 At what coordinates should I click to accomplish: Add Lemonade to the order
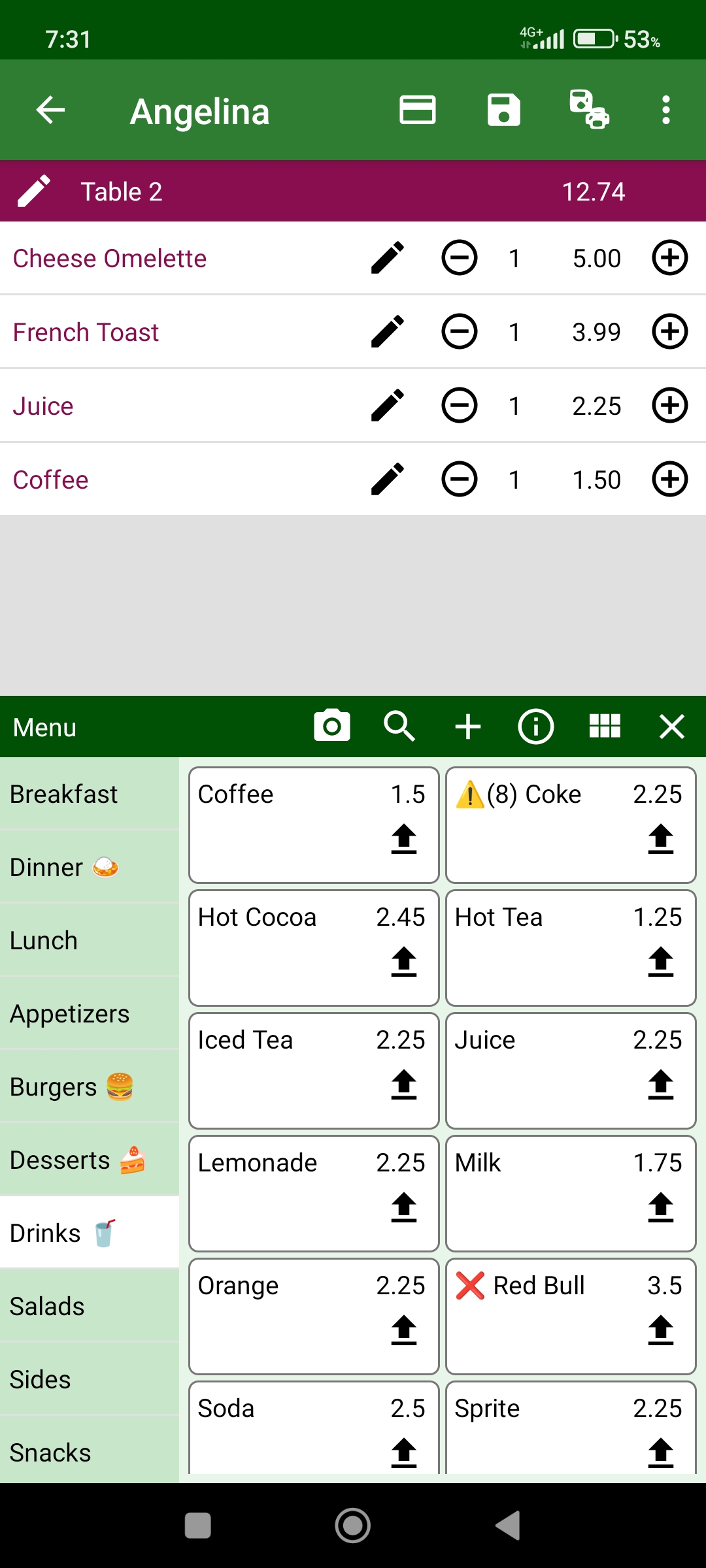pyautogui.click(x=314, y=1194)
